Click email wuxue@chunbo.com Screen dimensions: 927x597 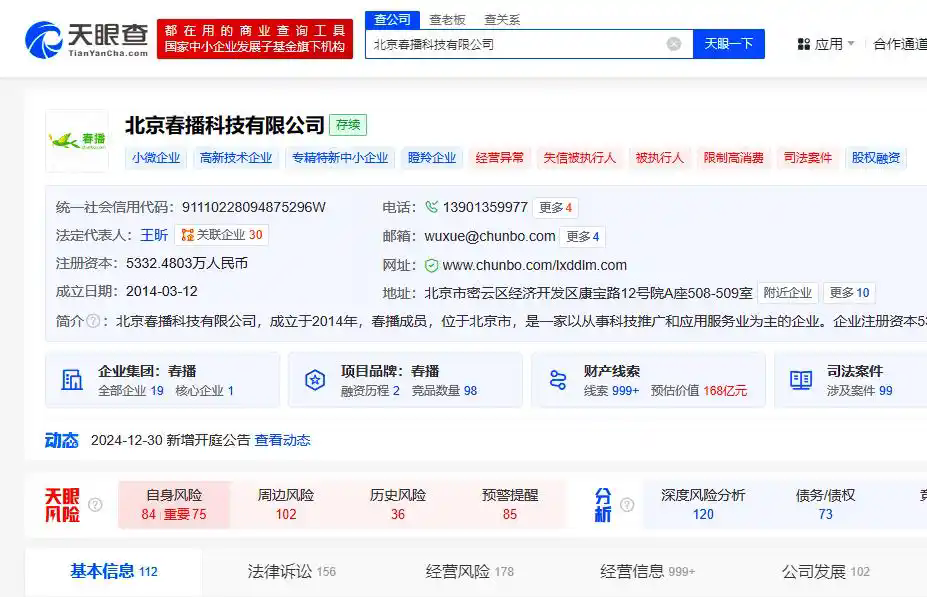(490, 236)
